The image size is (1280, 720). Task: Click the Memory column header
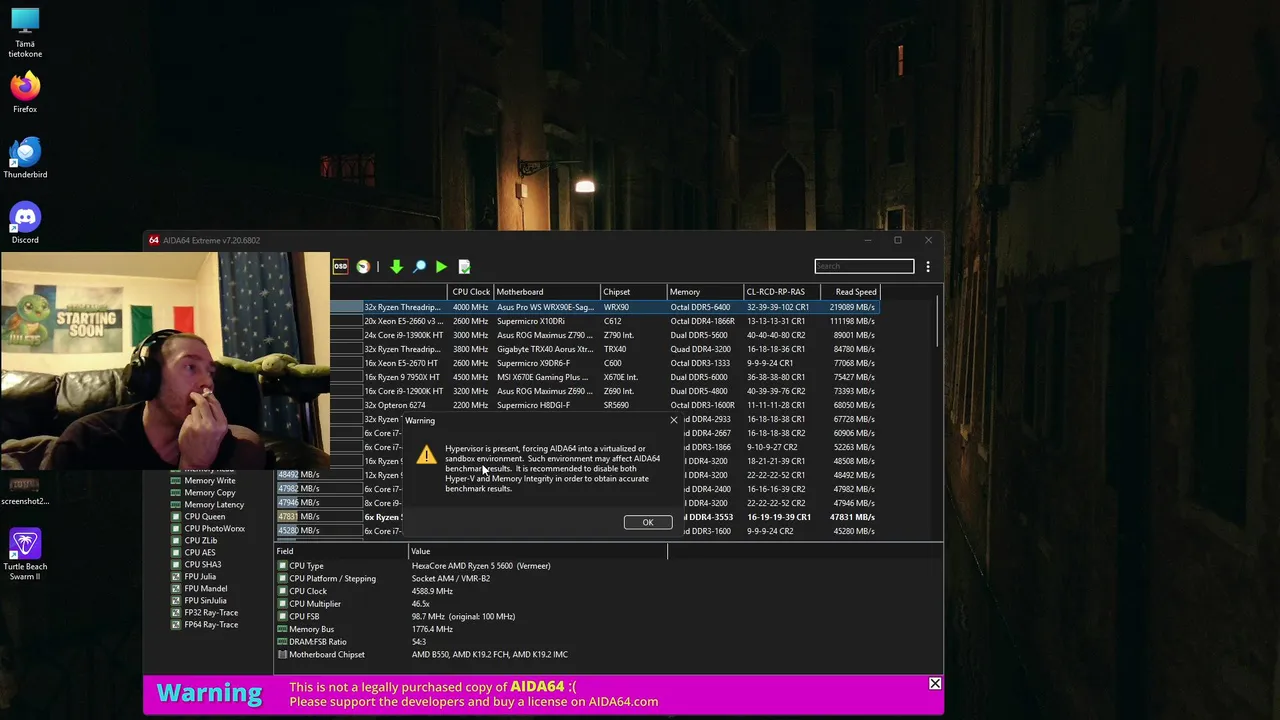point(705,292)
